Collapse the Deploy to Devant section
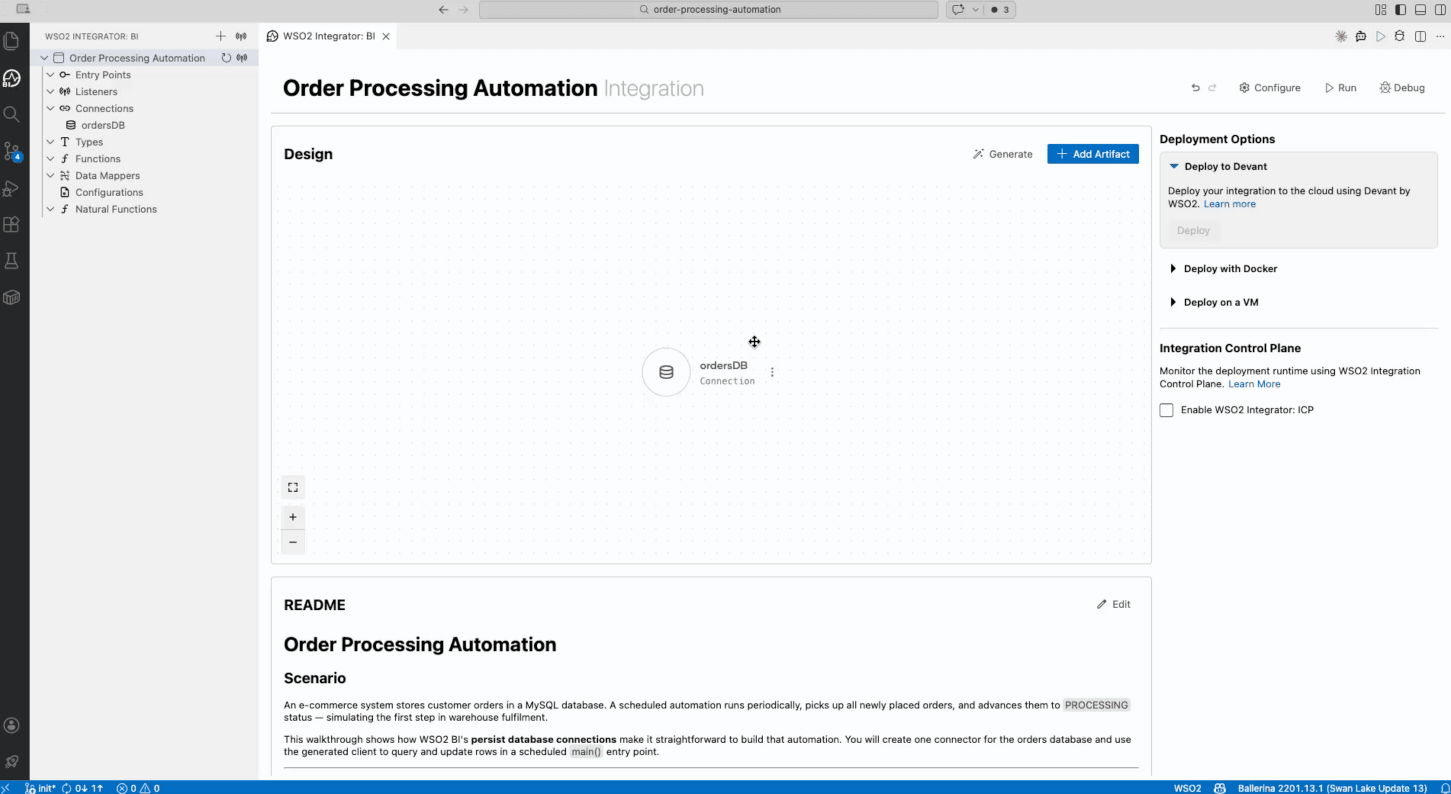 (x=1174, y=167)
